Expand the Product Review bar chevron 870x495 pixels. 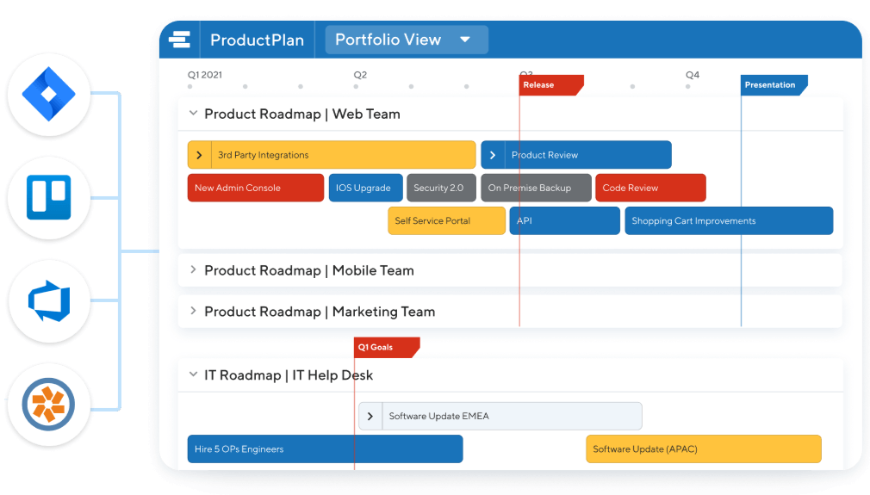(x=492, y=155)
